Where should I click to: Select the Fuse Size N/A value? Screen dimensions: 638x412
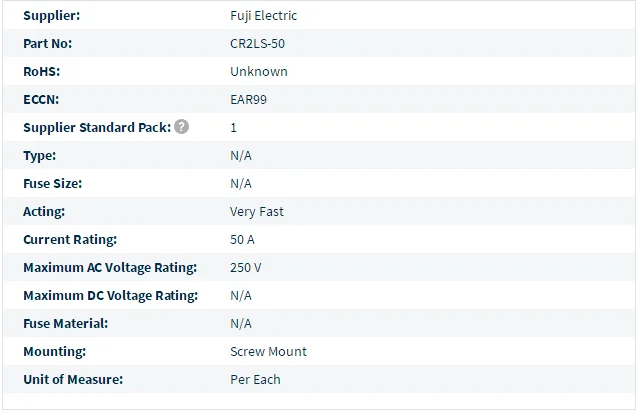tap(241, 184)
